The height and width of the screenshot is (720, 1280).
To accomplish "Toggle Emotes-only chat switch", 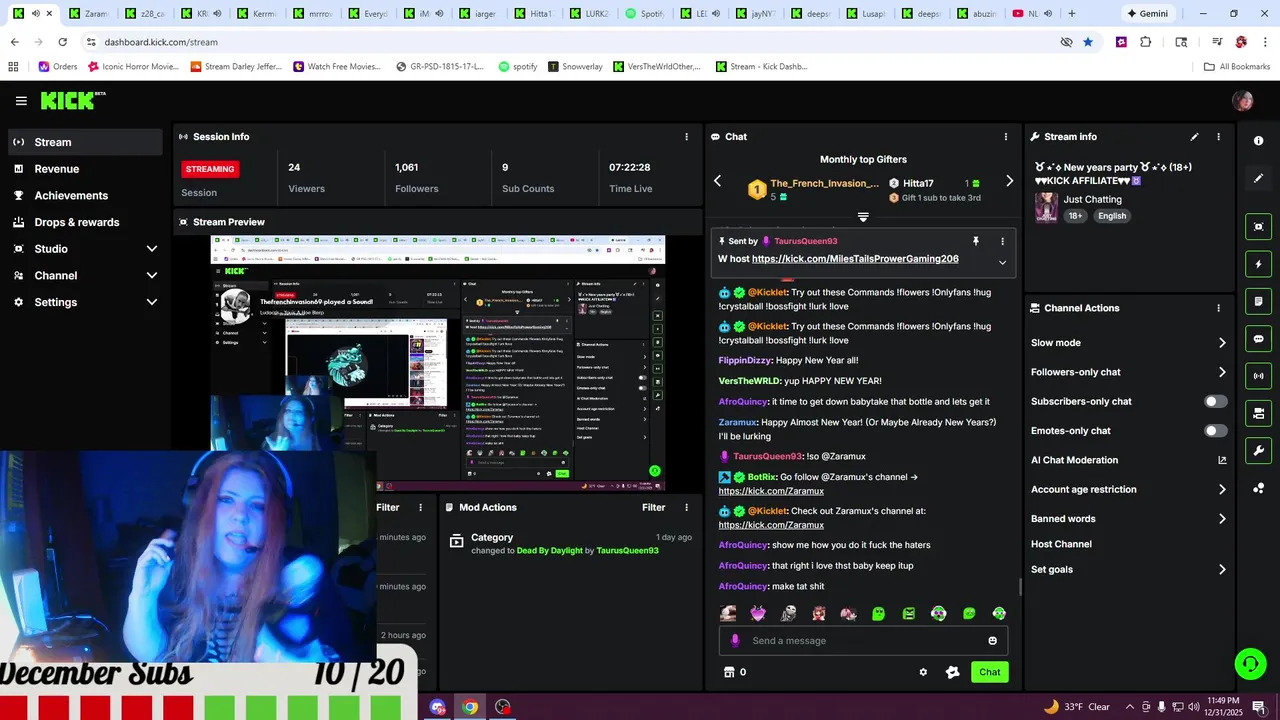I will pyautogui.click(x=1215, y=431).
